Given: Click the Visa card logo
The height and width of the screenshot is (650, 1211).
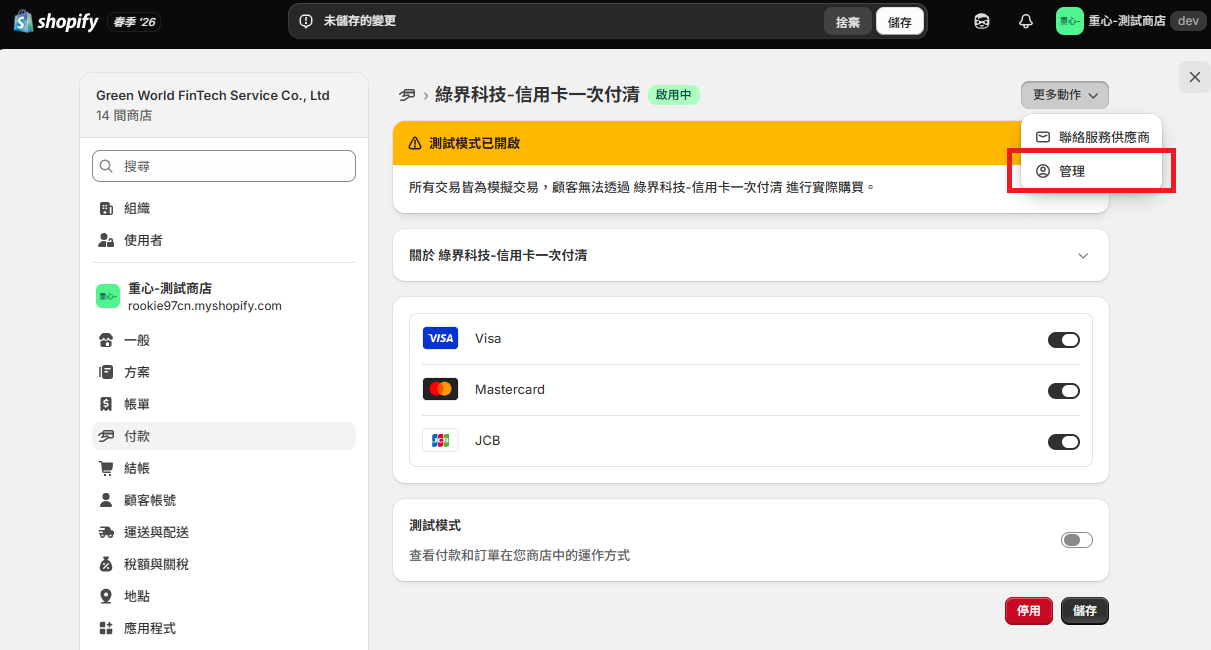Looking at the screenshot, I should tap(440, 338).
